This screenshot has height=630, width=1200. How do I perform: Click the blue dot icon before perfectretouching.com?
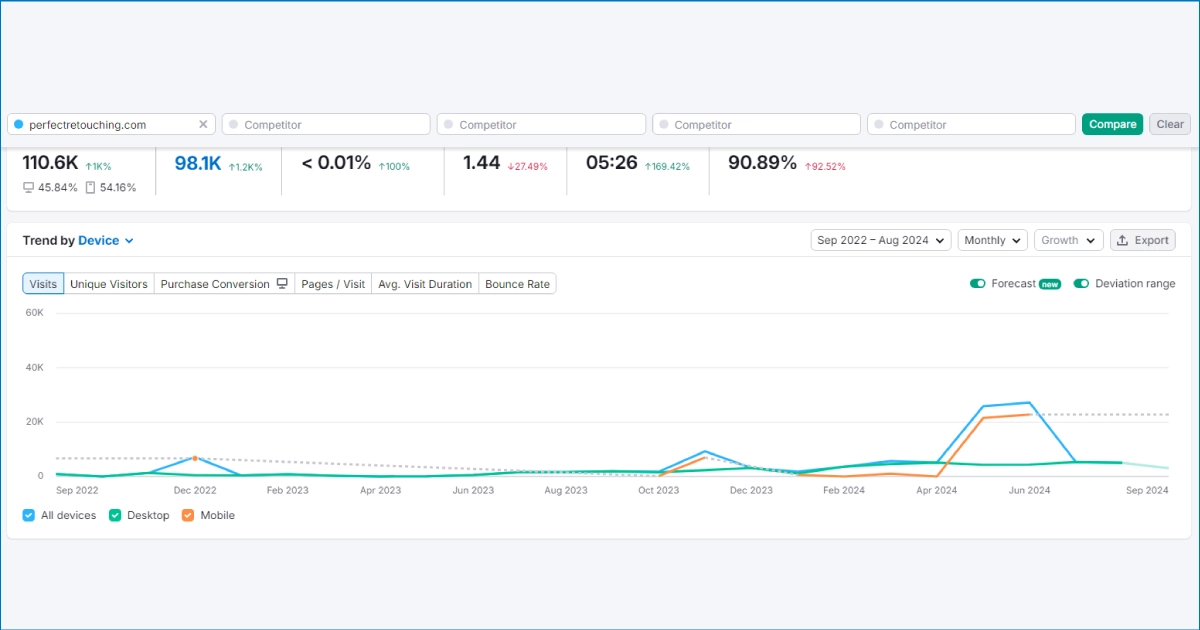(18, 124)
